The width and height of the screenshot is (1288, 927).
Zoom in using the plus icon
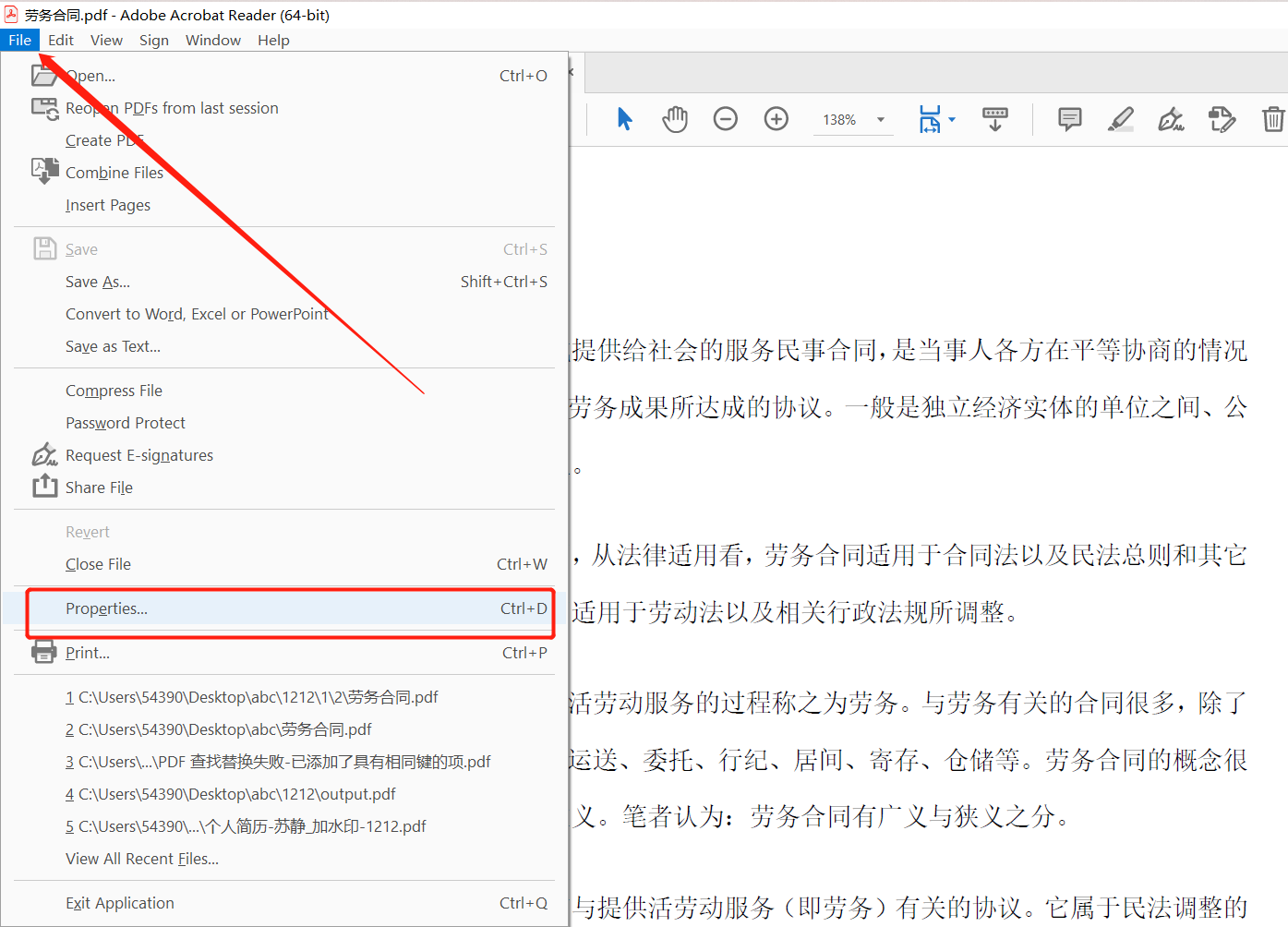click(x=776, y=118)
